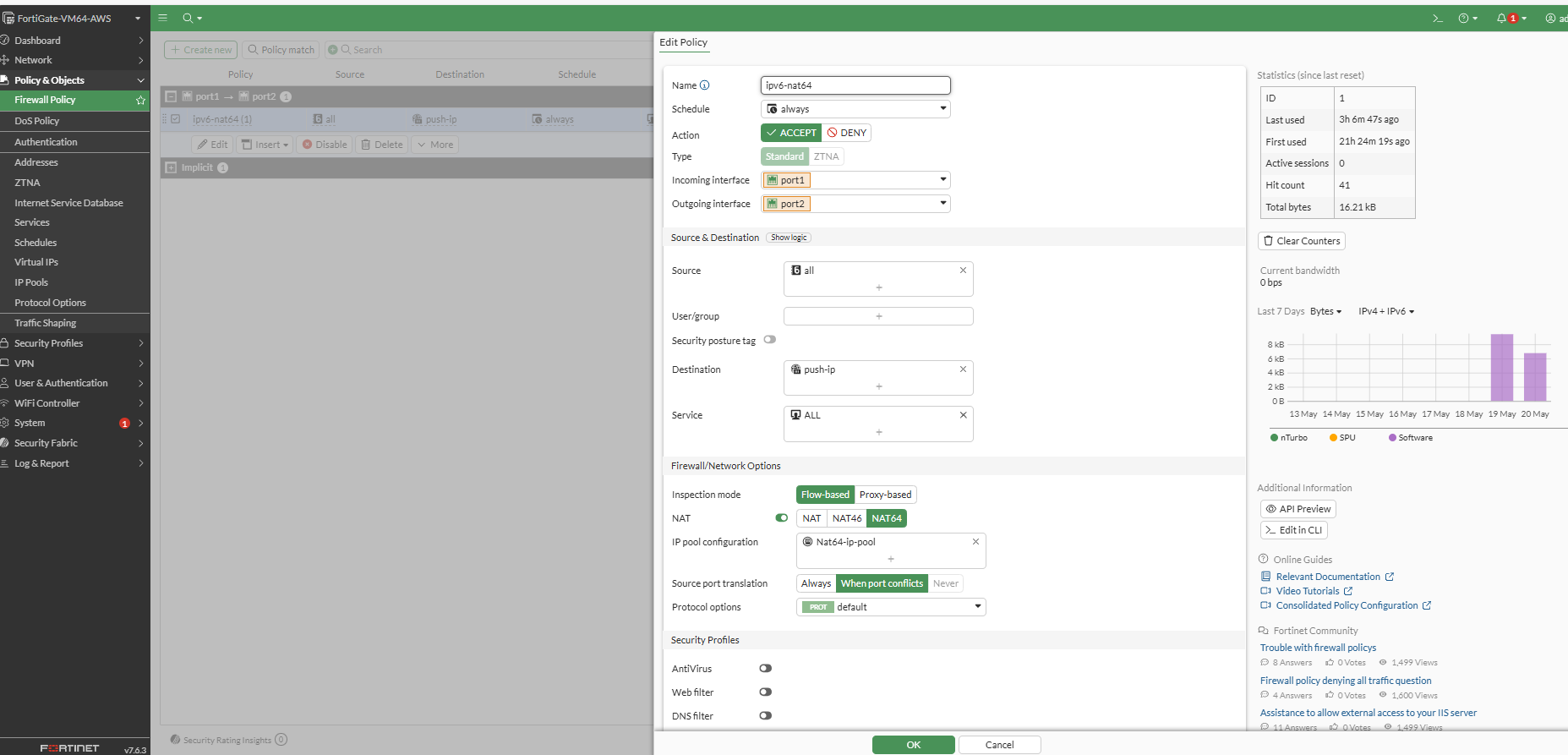
Task: Enable the Web filter toggle
Action: click(x=765, y=692)
